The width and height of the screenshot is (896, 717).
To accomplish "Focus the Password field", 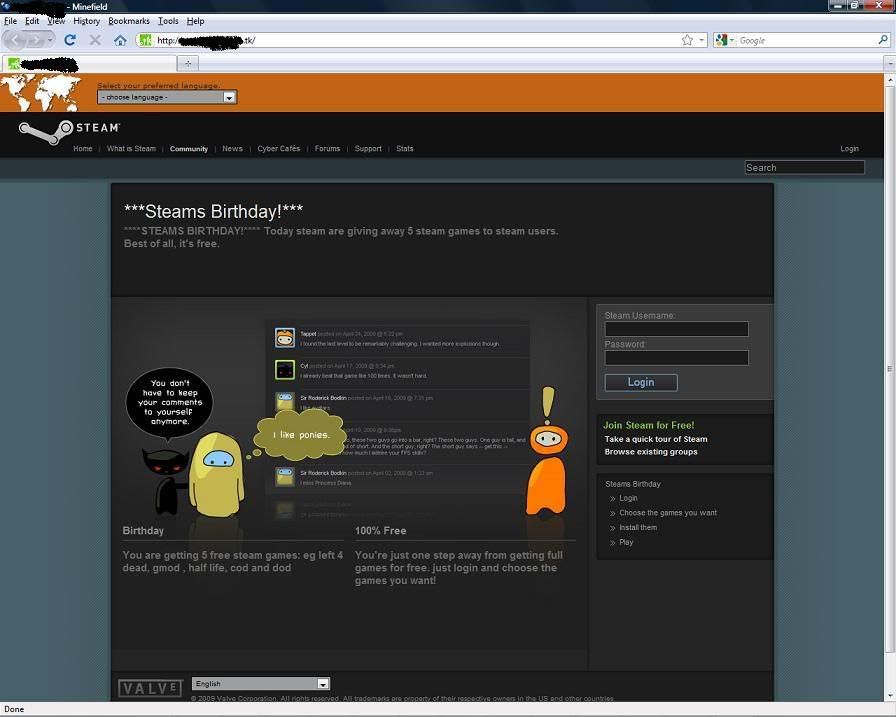I will [x=677, y=358].
